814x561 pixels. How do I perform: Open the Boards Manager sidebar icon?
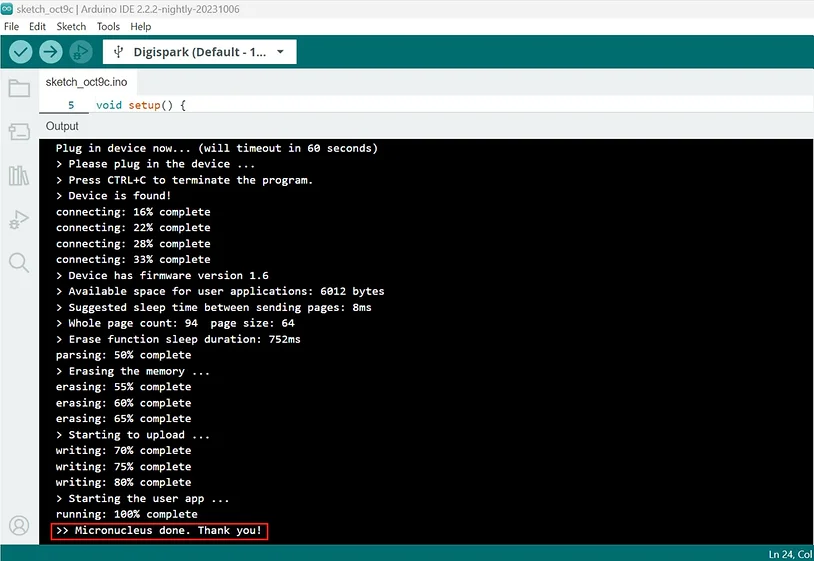(19, 132)
